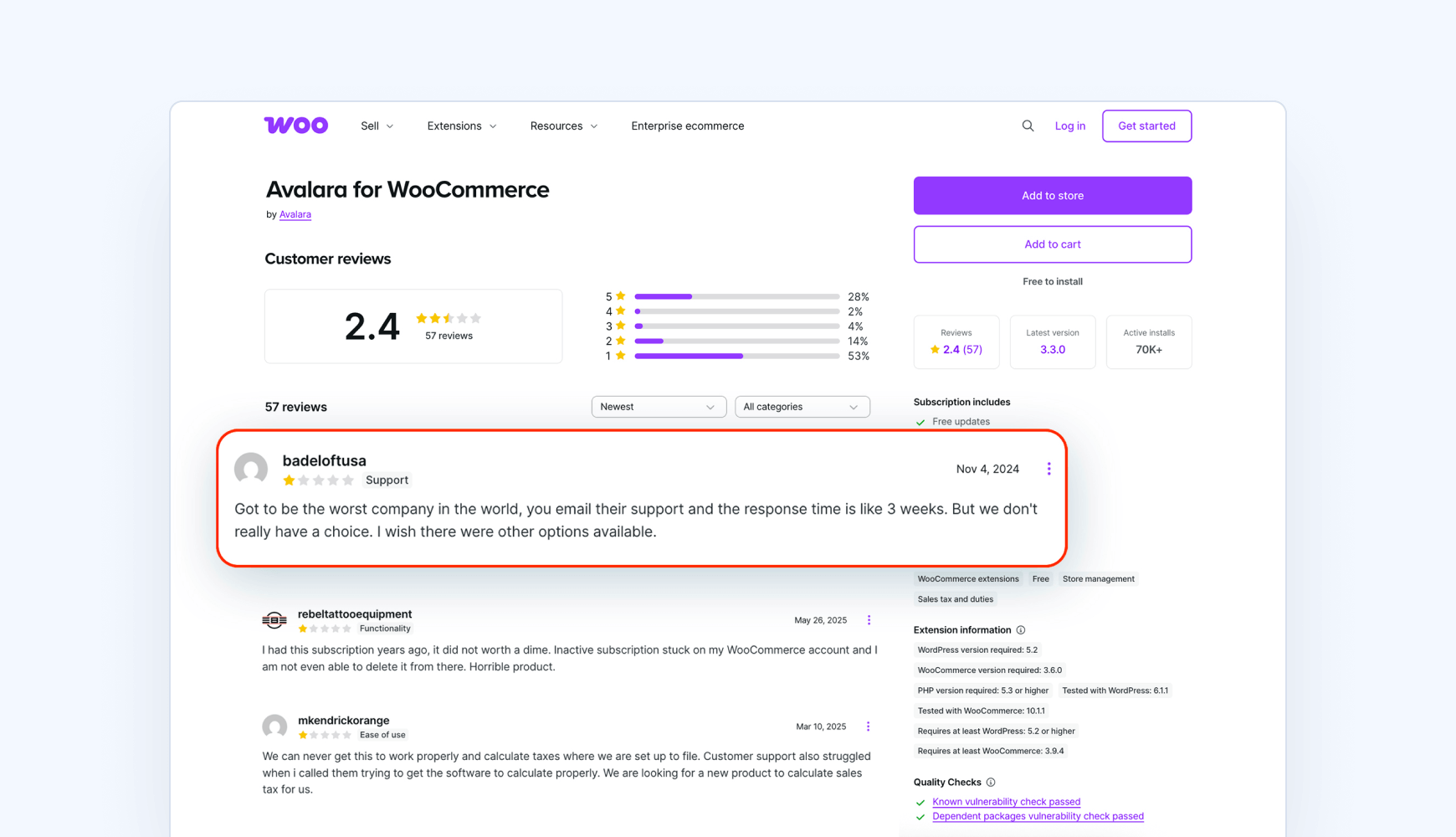Open the search icon in the header
Viewport: 1456px width, 837px height.
(x=1028, y=126)
